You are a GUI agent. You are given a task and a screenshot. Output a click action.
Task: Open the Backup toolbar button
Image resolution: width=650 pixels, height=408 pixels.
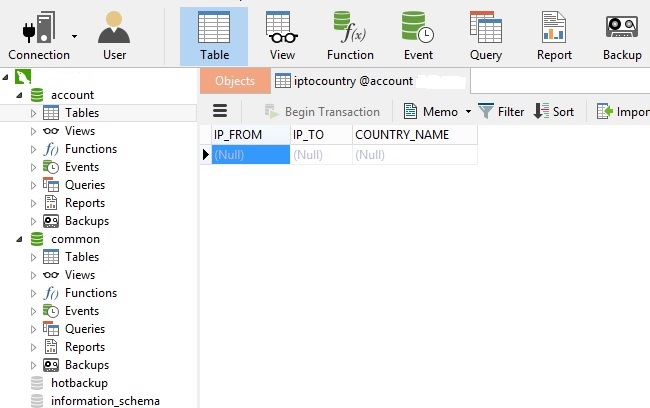click(x=622, y=36)
